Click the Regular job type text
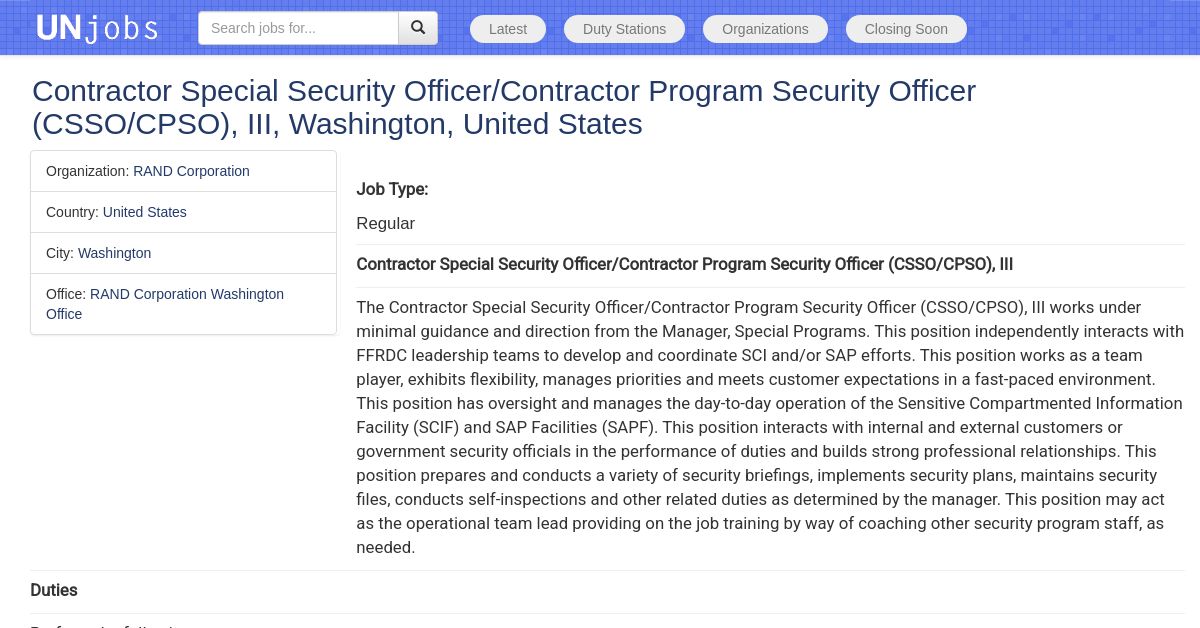This screenshot has width=1200, height=628. tap(385, 224)
